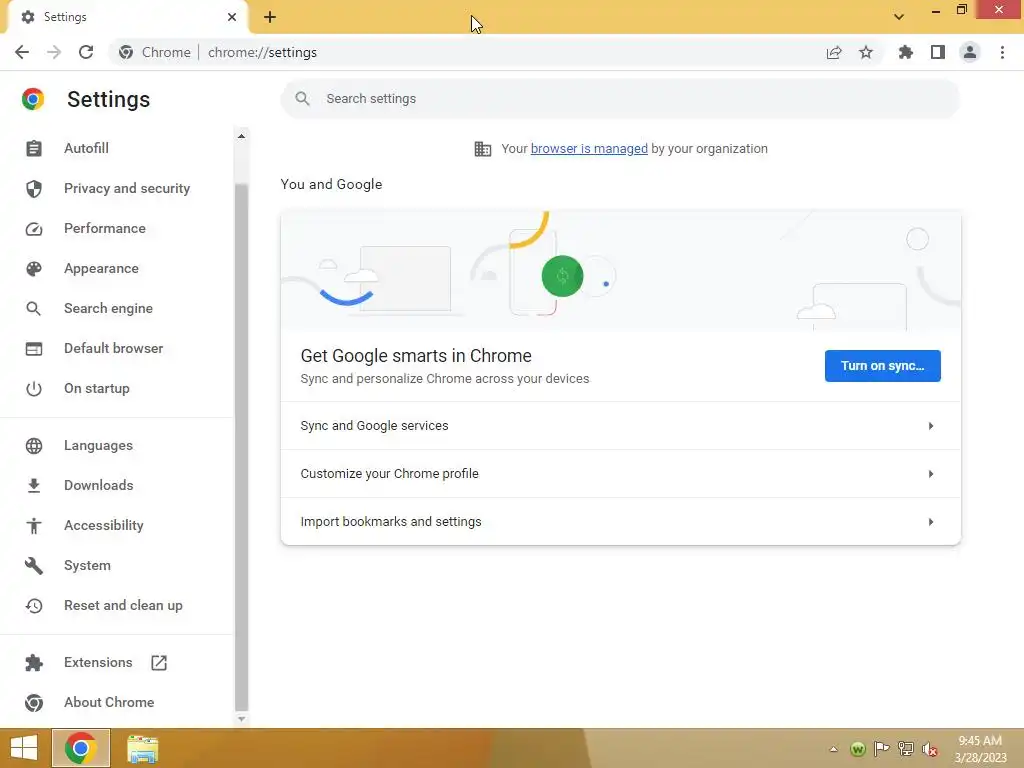The image size is (1024, 768).
Task: Open File Explorer from the taskbar
Action: point(142,749)
